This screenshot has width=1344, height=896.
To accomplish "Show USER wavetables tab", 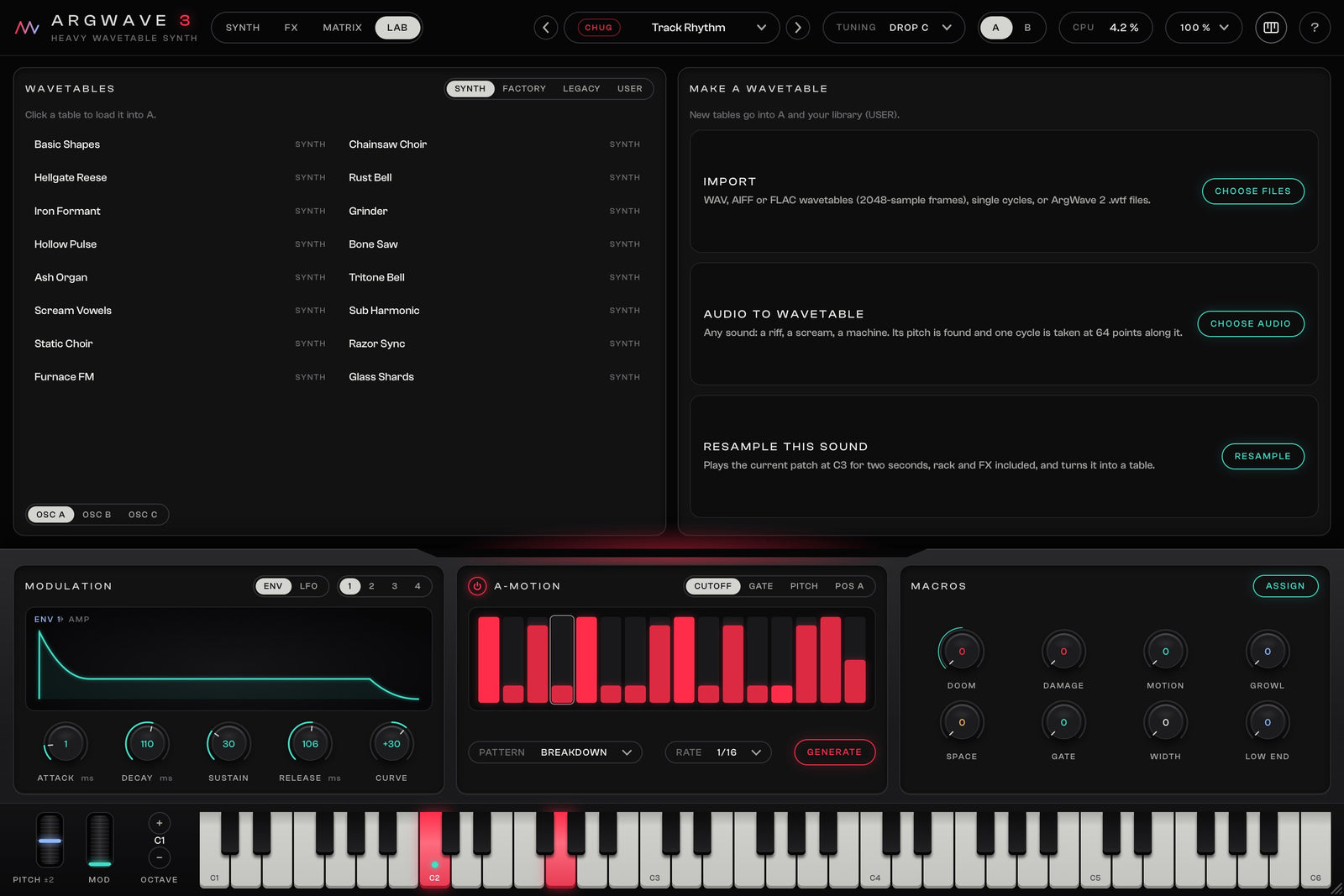I will (630, 88).
